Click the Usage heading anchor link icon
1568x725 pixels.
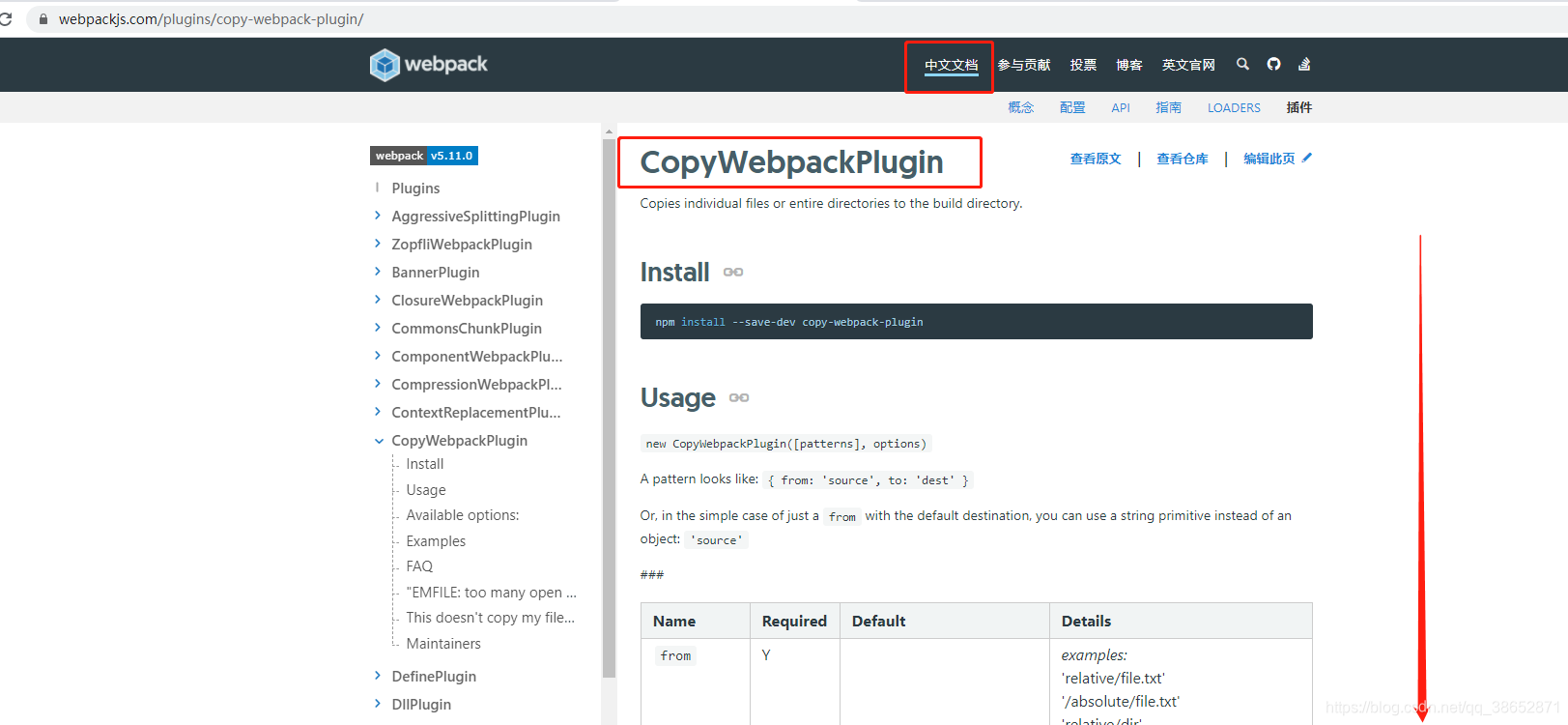coord(739,398)
